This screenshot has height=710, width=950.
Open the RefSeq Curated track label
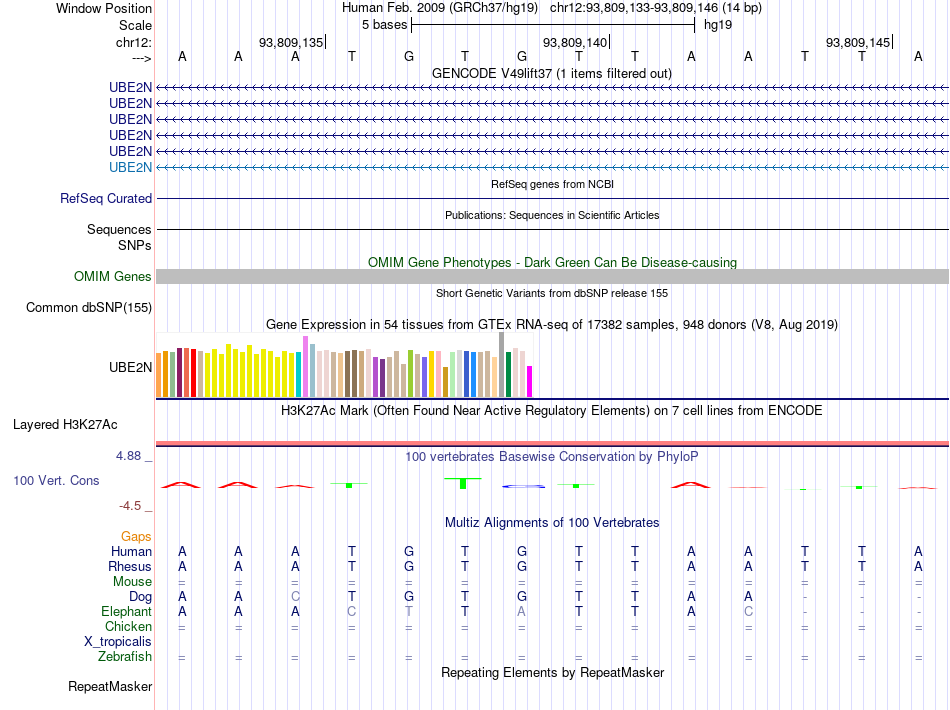click(106, 199)
